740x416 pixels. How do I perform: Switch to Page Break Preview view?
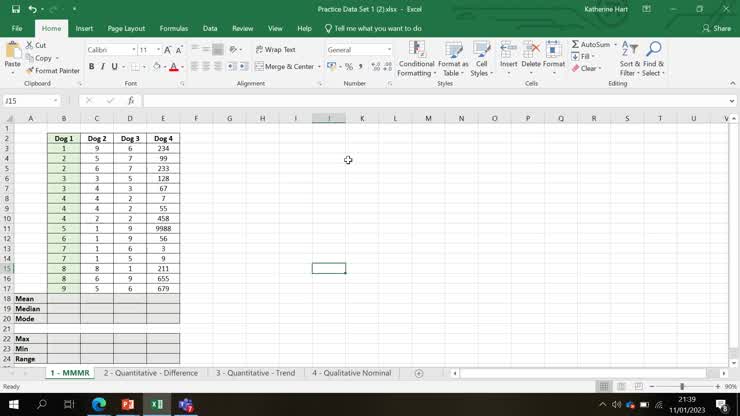[639, 387]
